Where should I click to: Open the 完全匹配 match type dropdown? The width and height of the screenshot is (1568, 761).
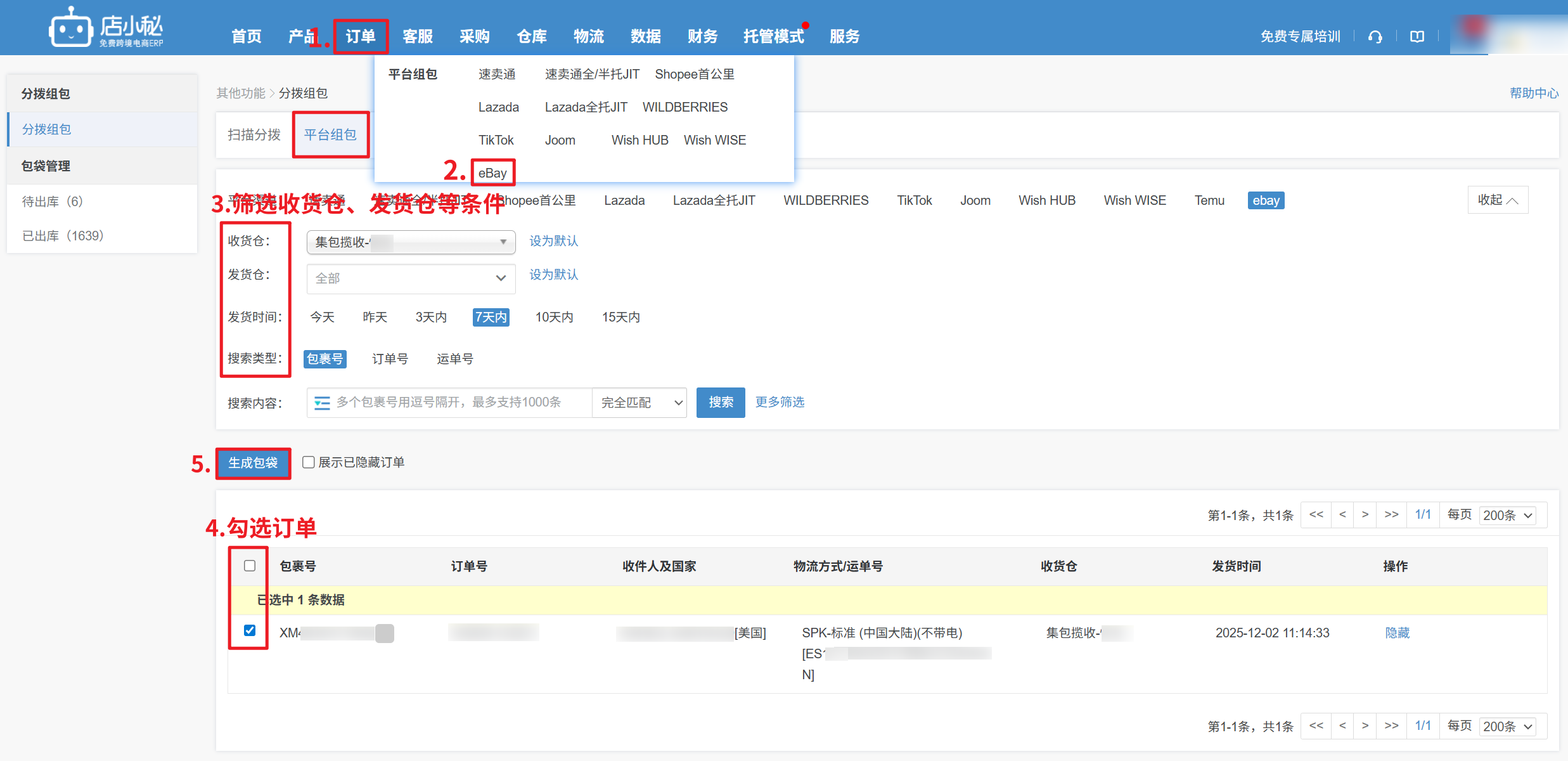pyautogui.click(x=640, y=403)
